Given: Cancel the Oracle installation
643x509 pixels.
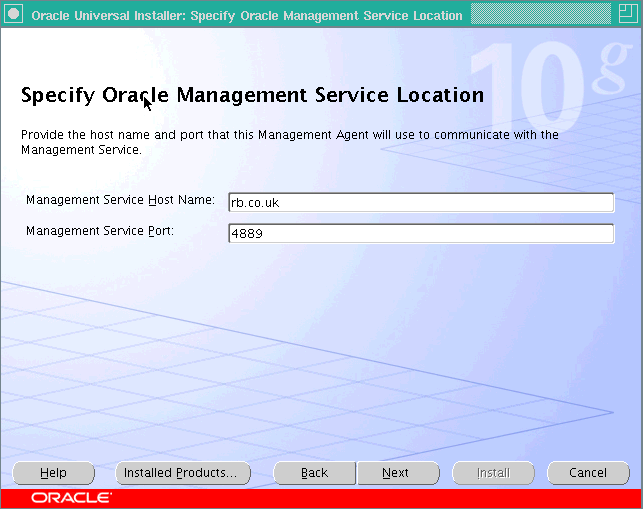Looking at the screenshot, I should (588, 473).
